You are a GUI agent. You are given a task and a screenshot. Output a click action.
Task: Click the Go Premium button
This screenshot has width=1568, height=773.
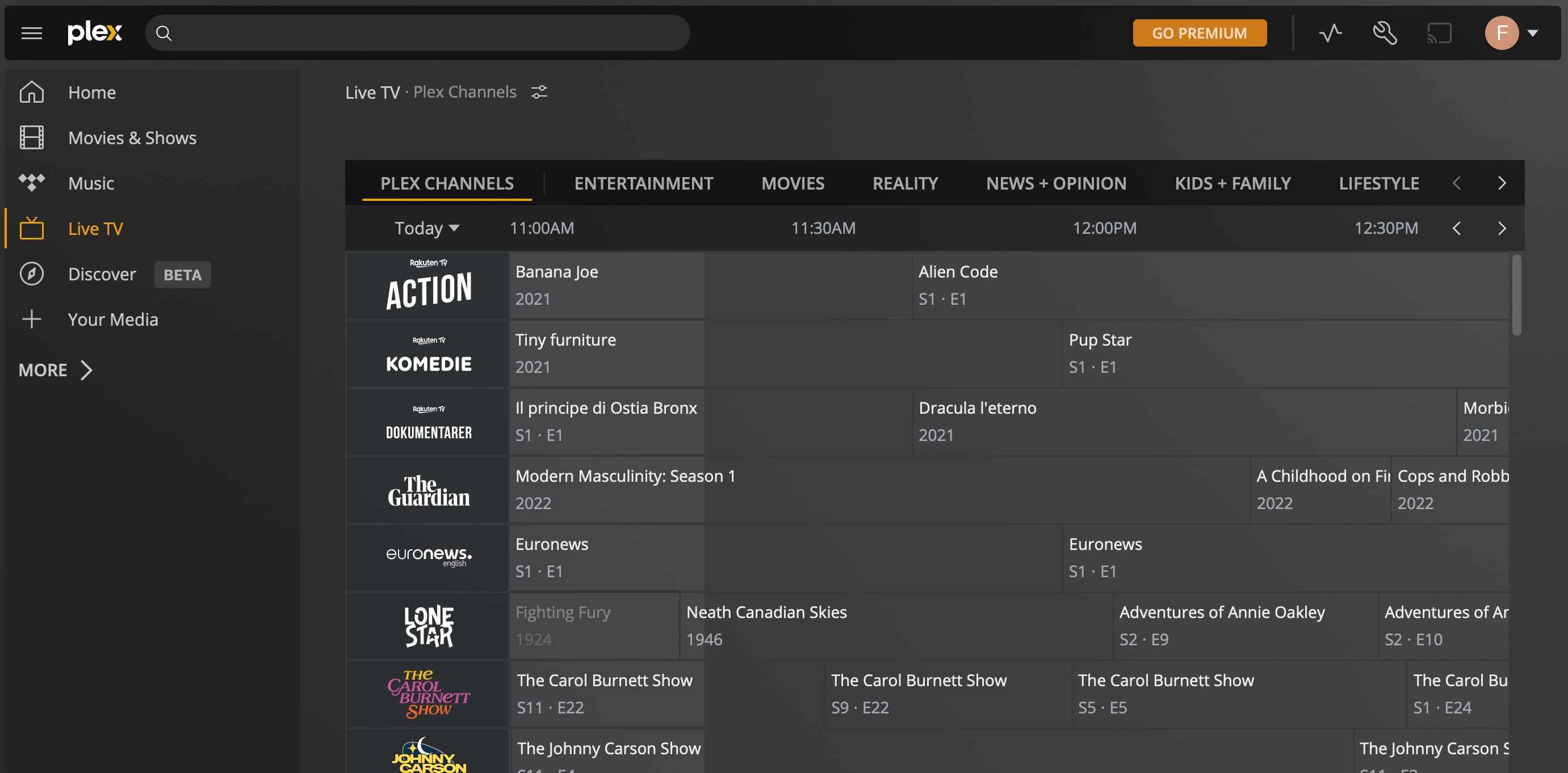click(x=1199, y=33)
